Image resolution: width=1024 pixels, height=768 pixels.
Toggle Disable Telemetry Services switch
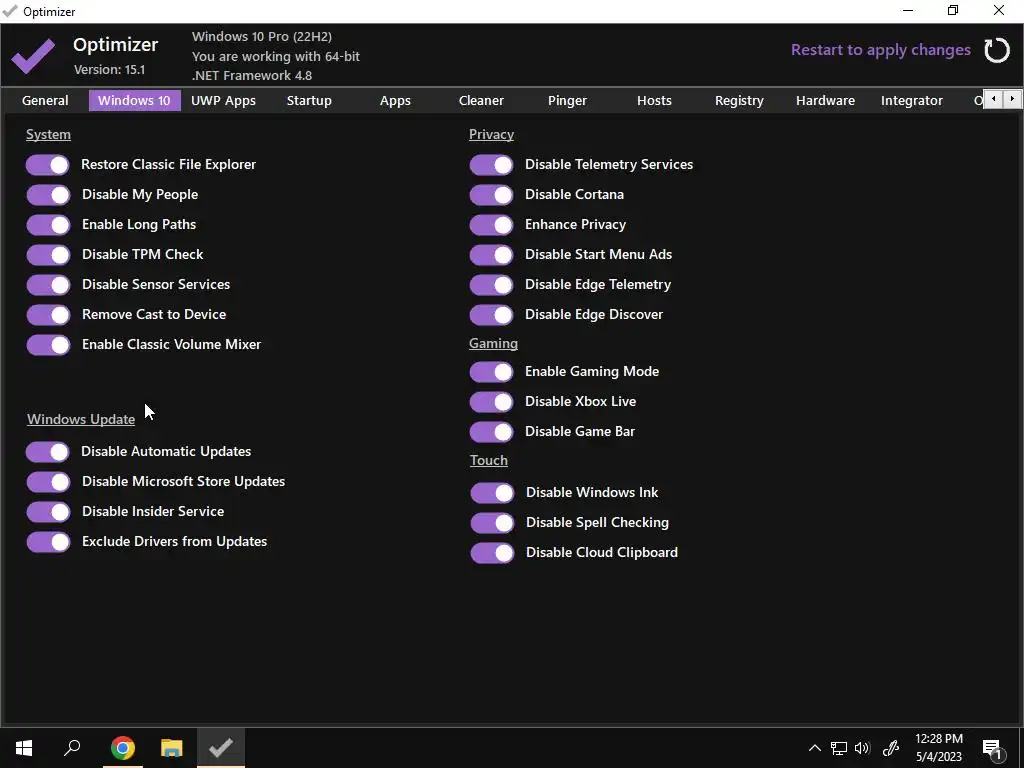point(491,165)
